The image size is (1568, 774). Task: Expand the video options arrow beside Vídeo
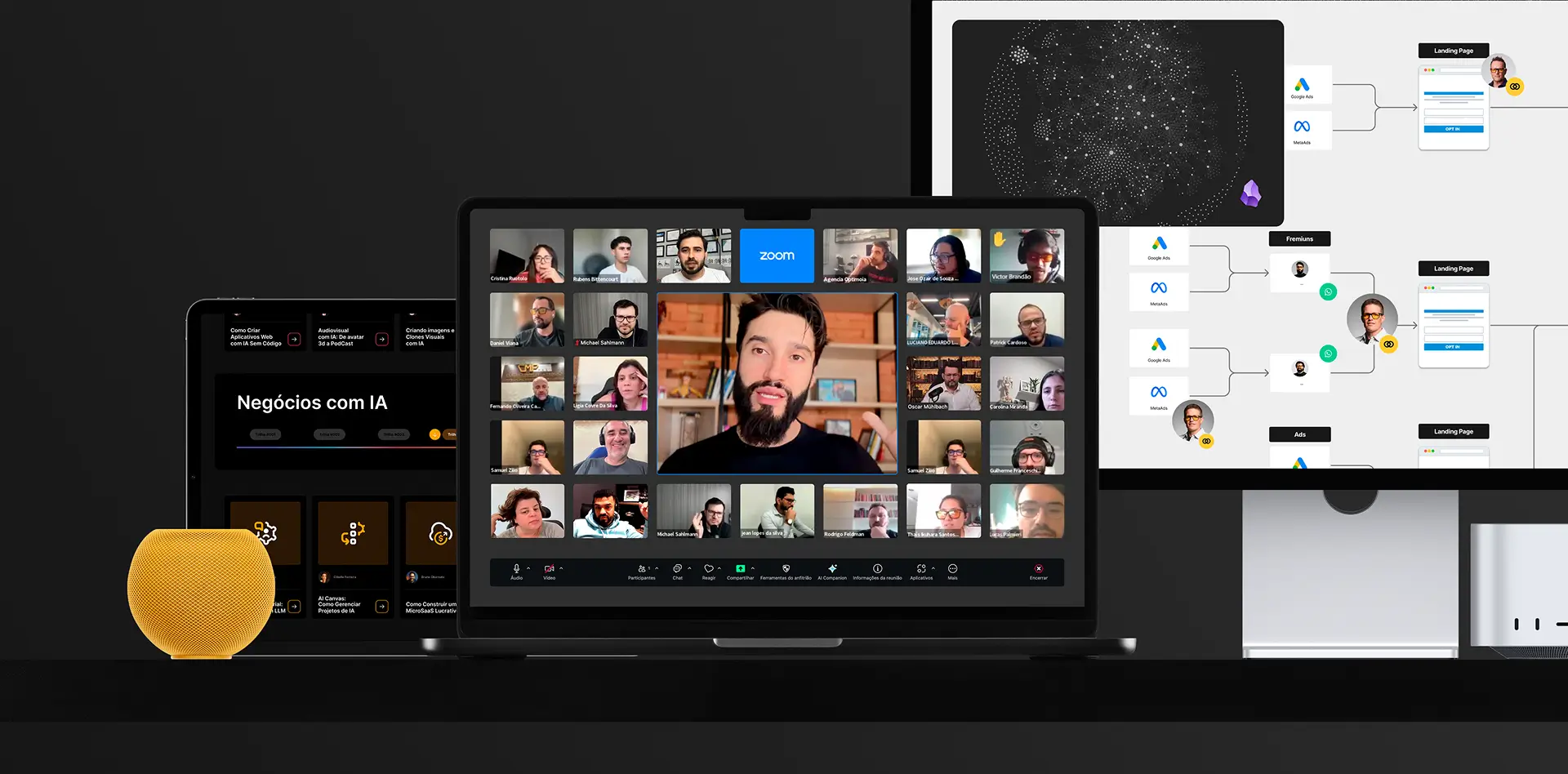click(561, 568)
